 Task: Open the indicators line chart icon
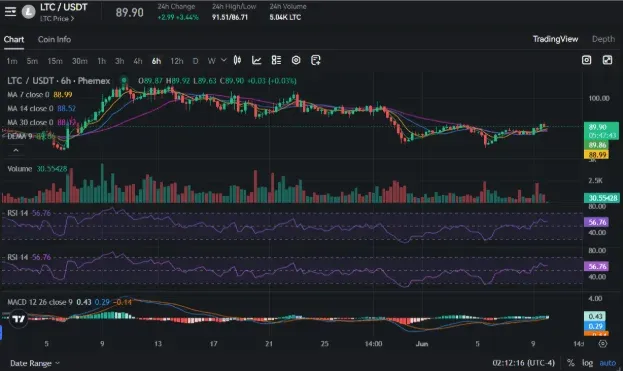pyautogui.click(x=257, y=60)
